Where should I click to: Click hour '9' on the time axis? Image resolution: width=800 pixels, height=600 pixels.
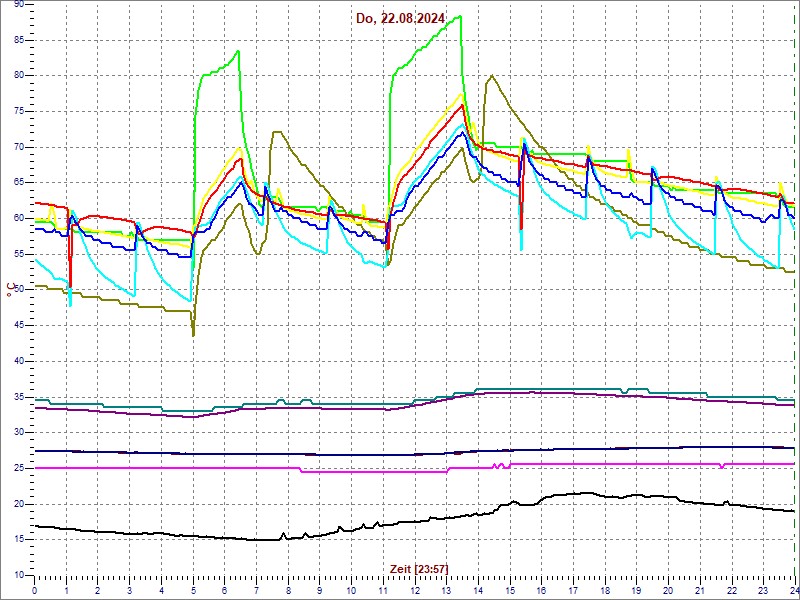click(319, 590)
